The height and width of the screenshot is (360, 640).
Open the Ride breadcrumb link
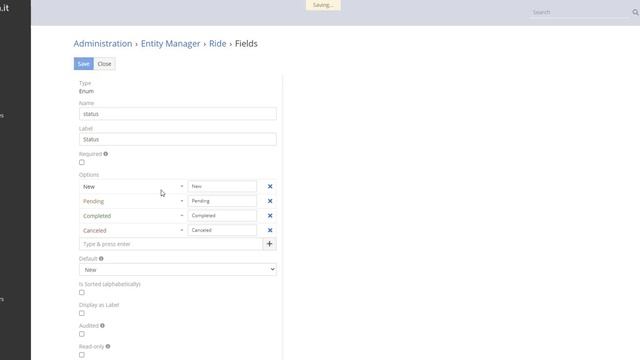[218, 44]
